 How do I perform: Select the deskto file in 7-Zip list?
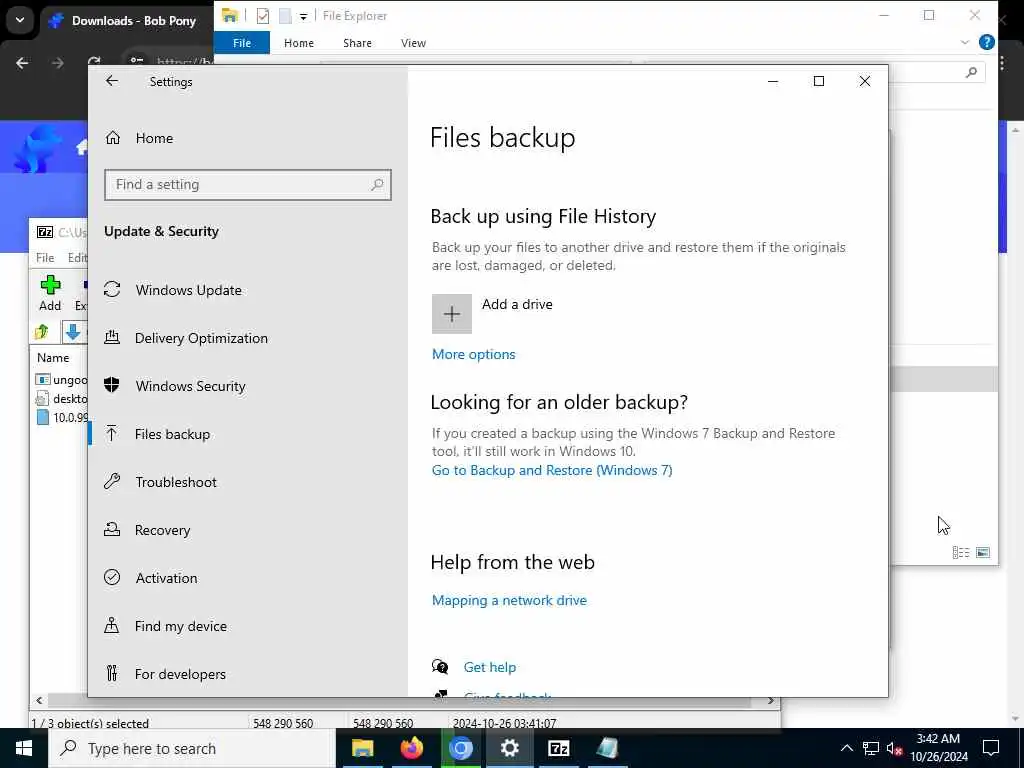(61, 398)
